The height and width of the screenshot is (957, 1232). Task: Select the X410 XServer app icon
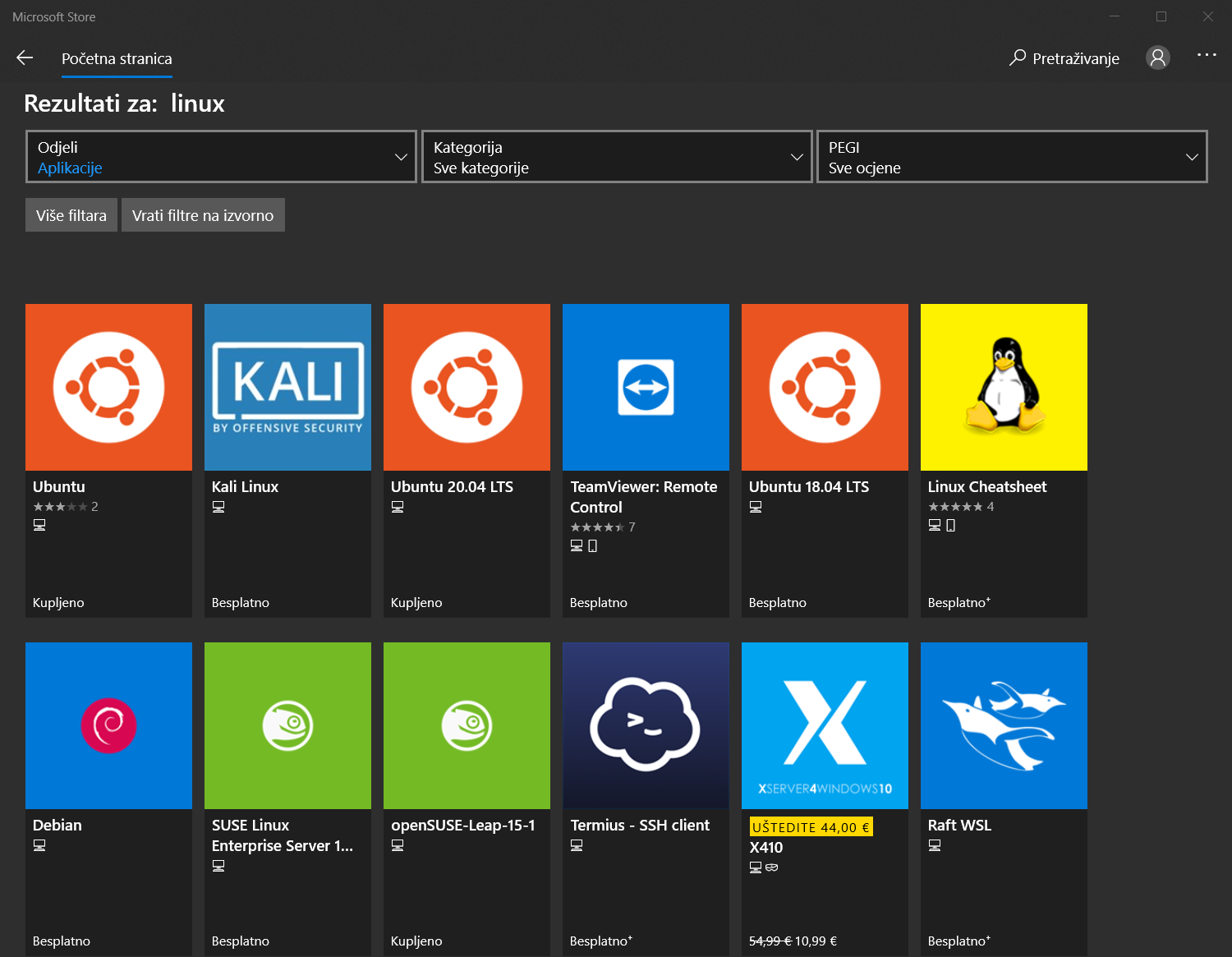[825, 726]
